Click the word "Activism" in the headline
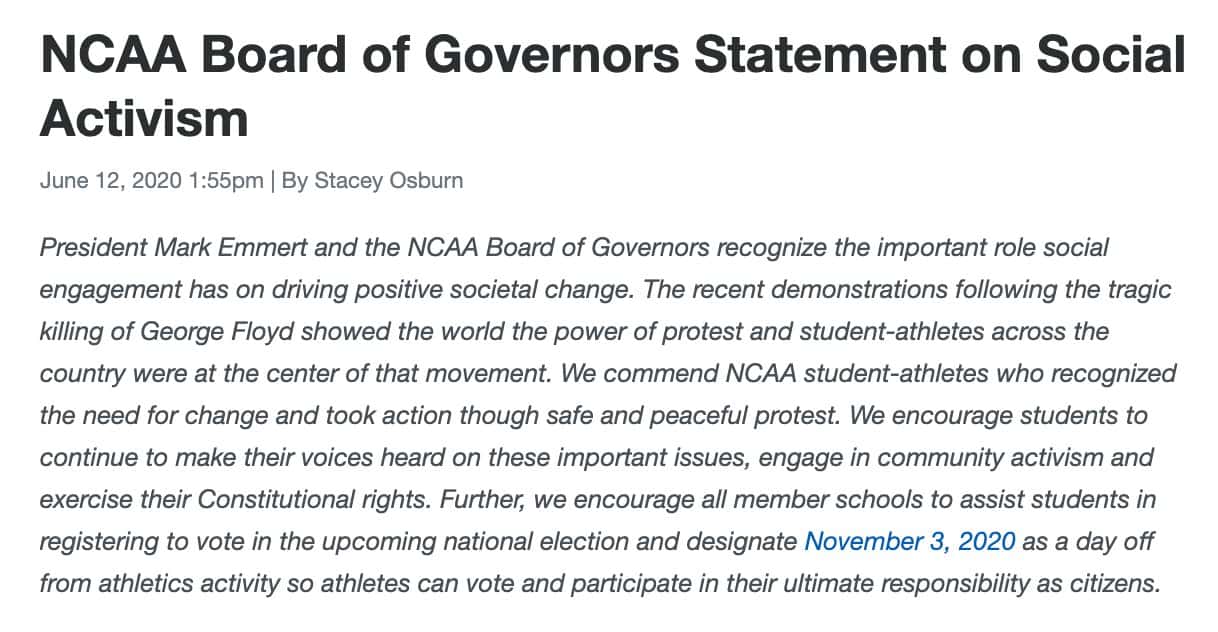The image size is (1218, 632). click(144, 118)
